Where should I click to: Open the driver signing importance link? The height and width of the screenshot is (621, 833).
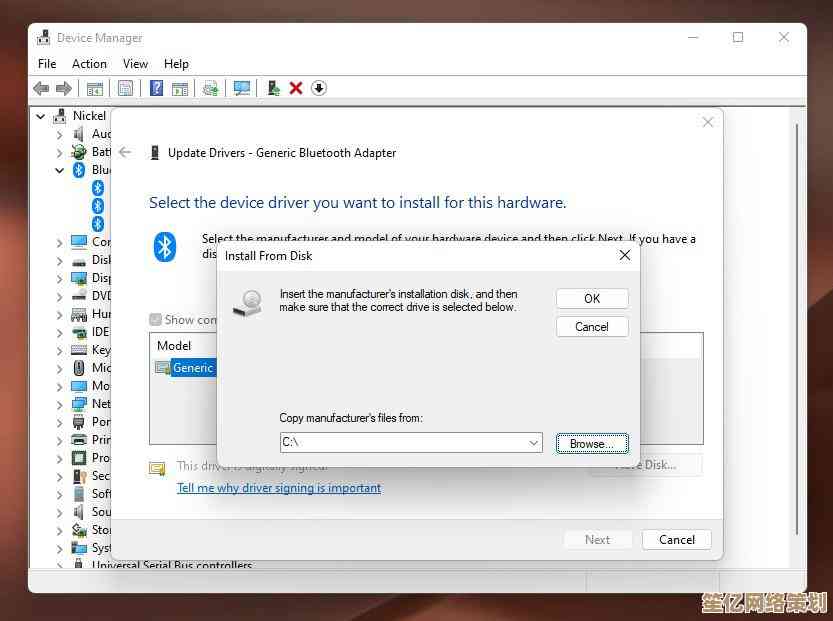pyautogui.click(x=278, y=488)
